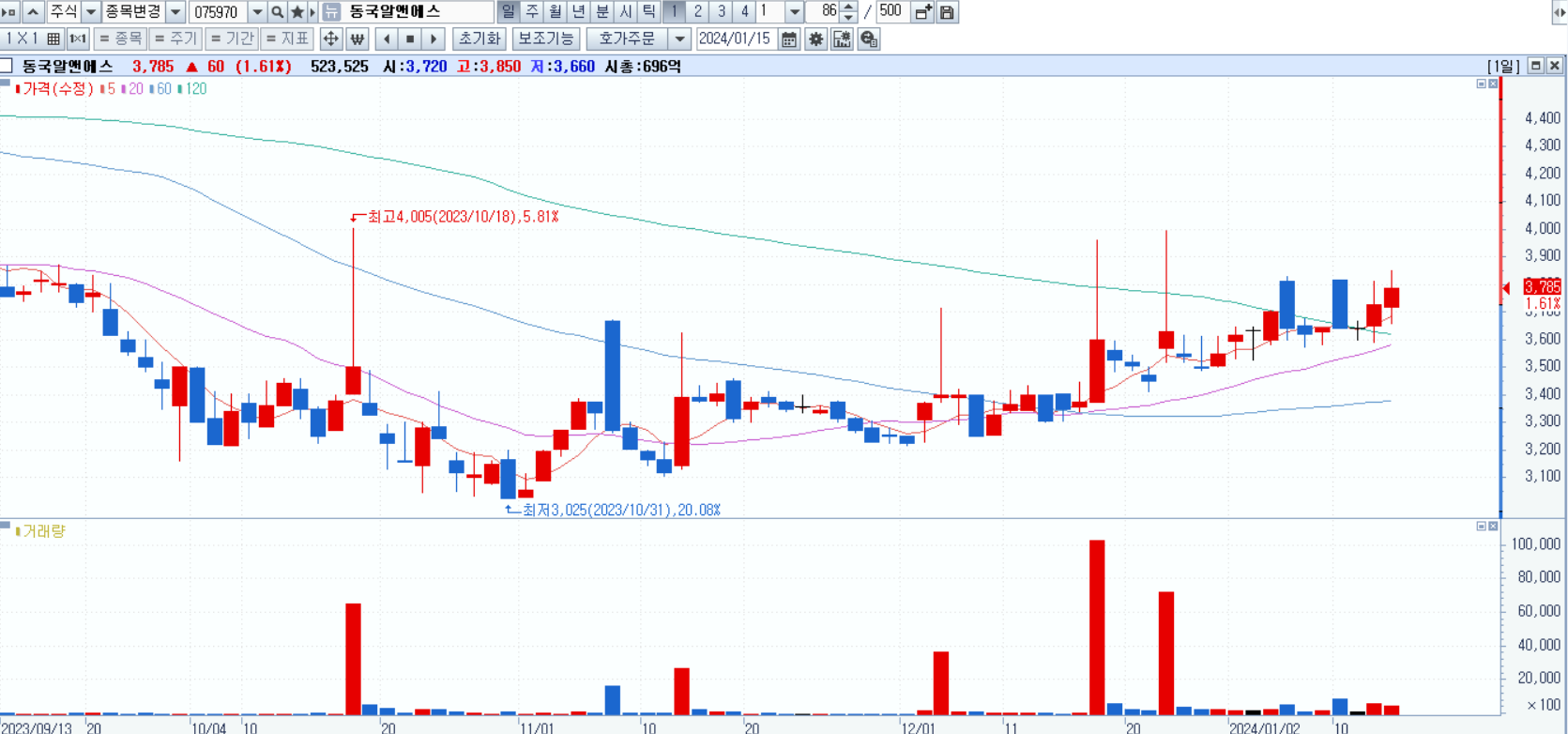
Task: Click the 가격(수정) legend label
Action: coord(57,89)
